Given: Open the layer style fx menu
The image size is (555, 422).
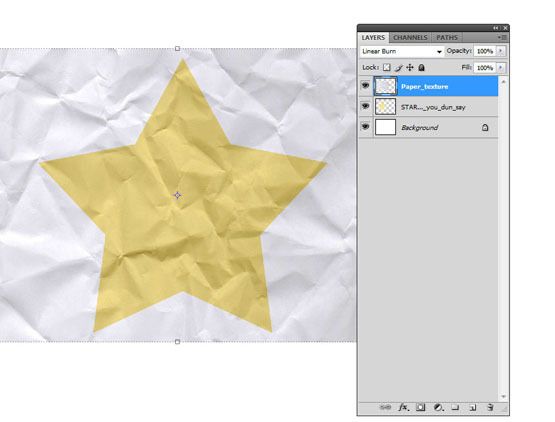Looking at the screenshot, I should click(404, 407).
